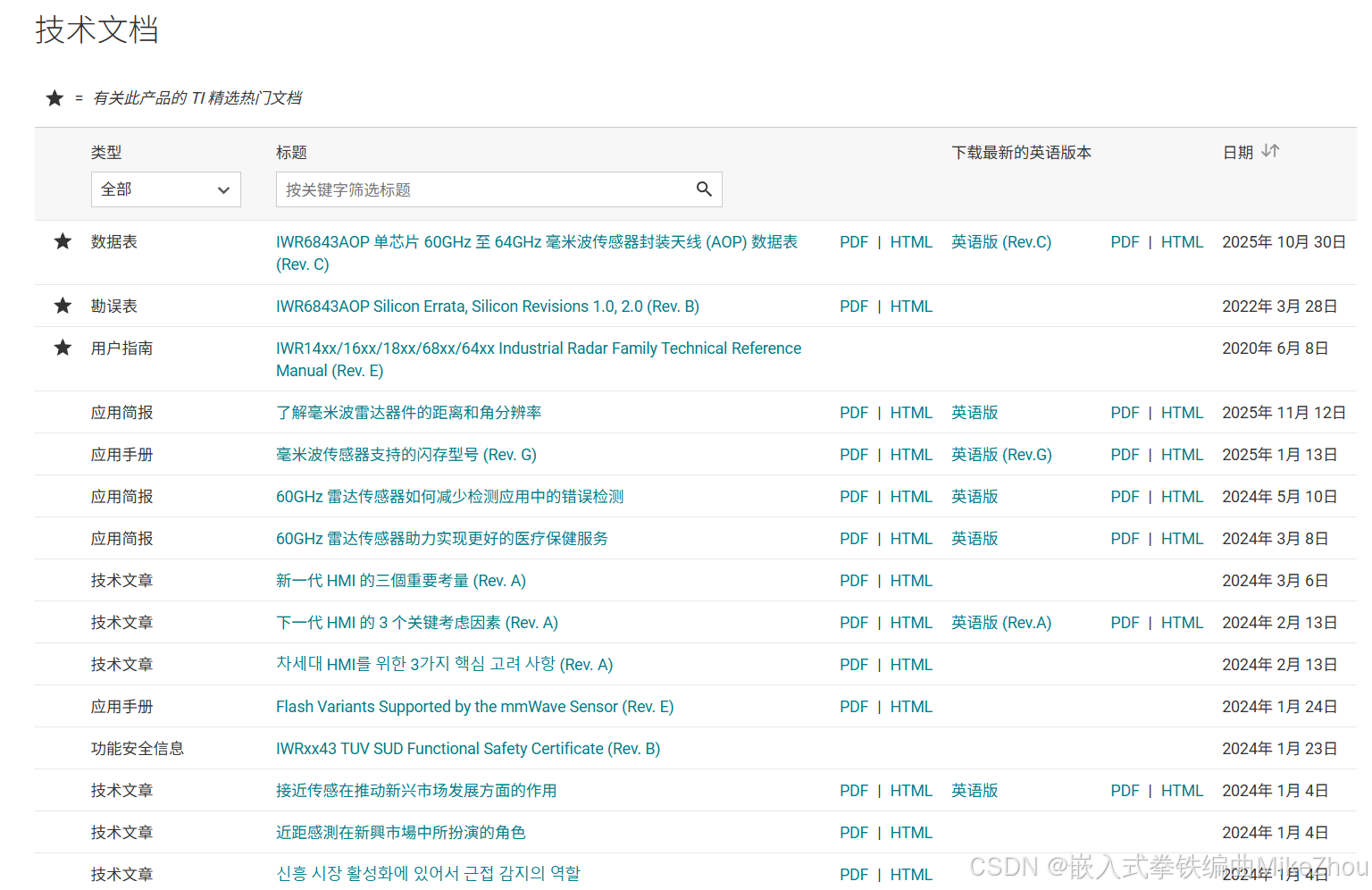This screenshot has width=1372, height=890.
Task: Click the star icon next to 数据表 row
Action: point(63,241)
